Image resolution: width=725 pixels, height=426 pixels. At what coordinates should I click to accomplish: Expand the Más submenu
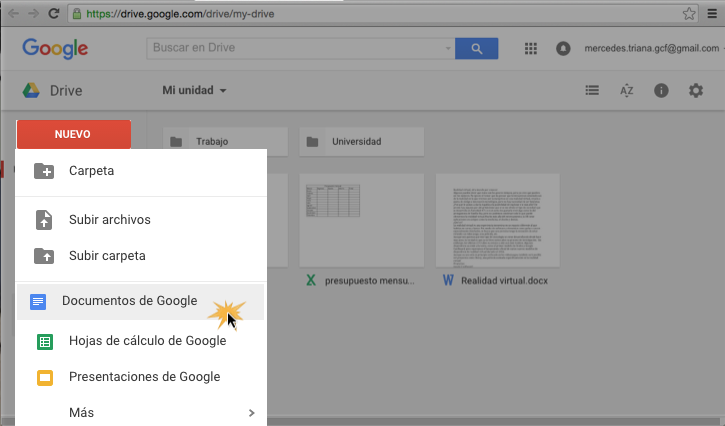click(142, 412)
